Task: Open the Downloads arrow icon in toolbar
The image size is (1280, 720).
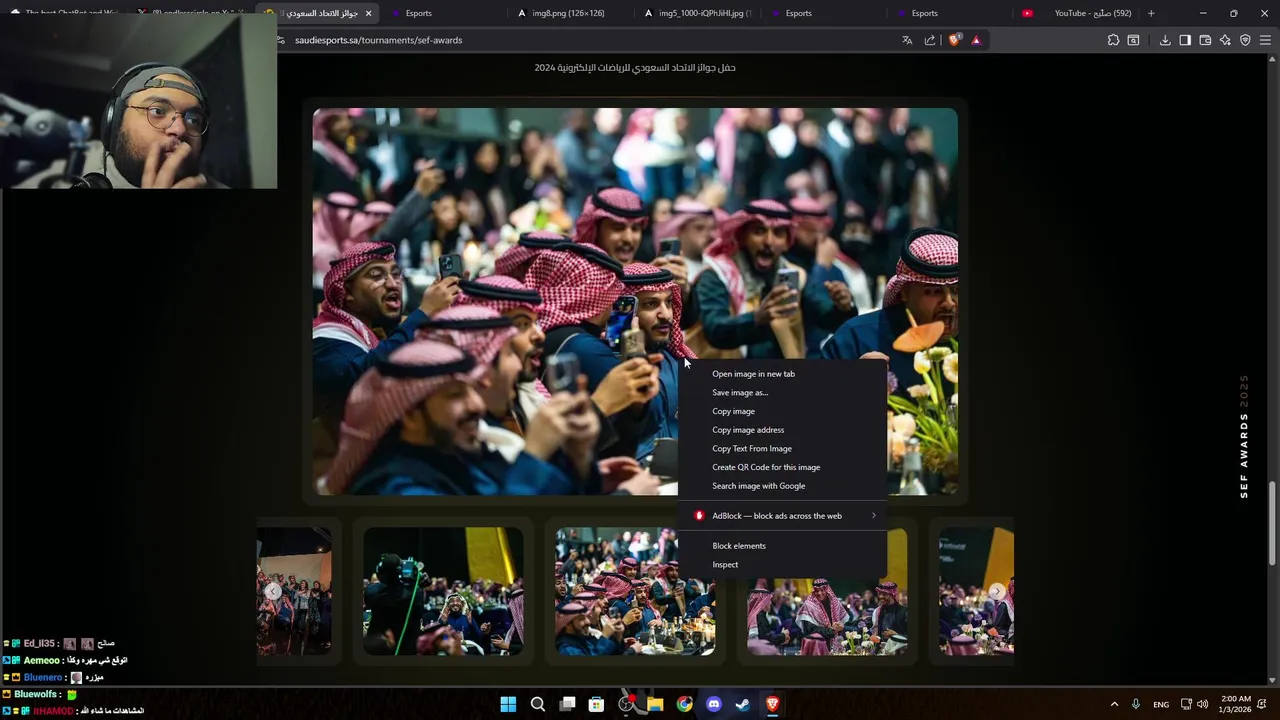Action: pyautogui.click(x=1165, y=40)
